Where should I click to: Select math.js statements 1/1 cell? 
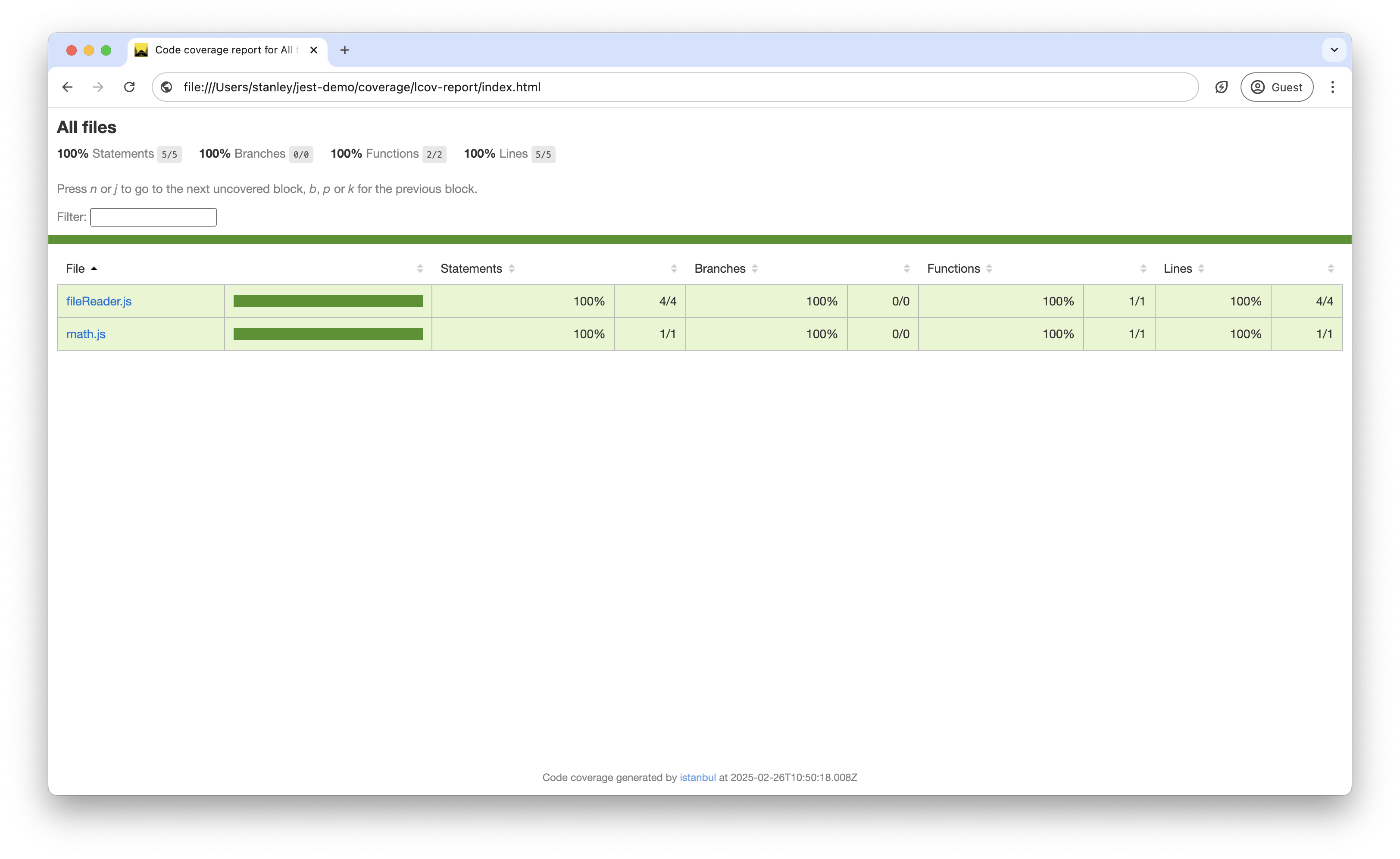(x=650, y=334)
